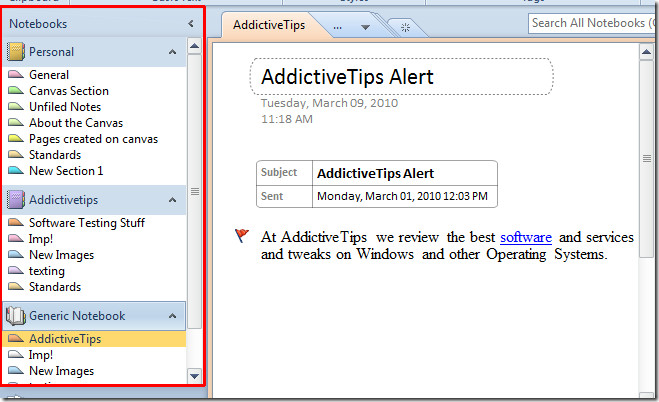Click the Search All Notebooks box

click(x=593, y=23)
